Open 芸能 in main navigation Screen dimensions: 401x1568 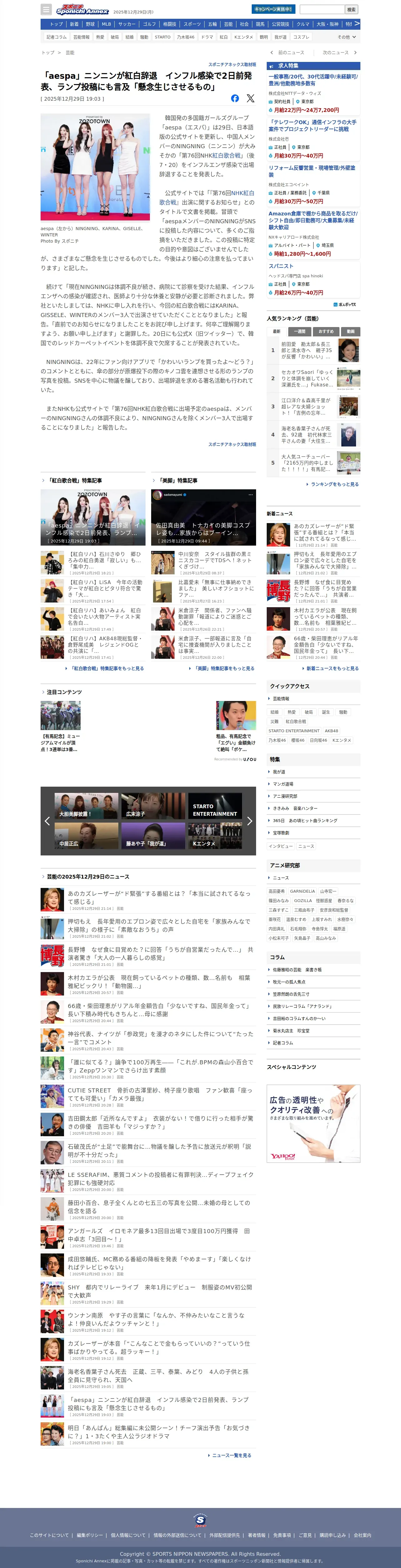228,24
